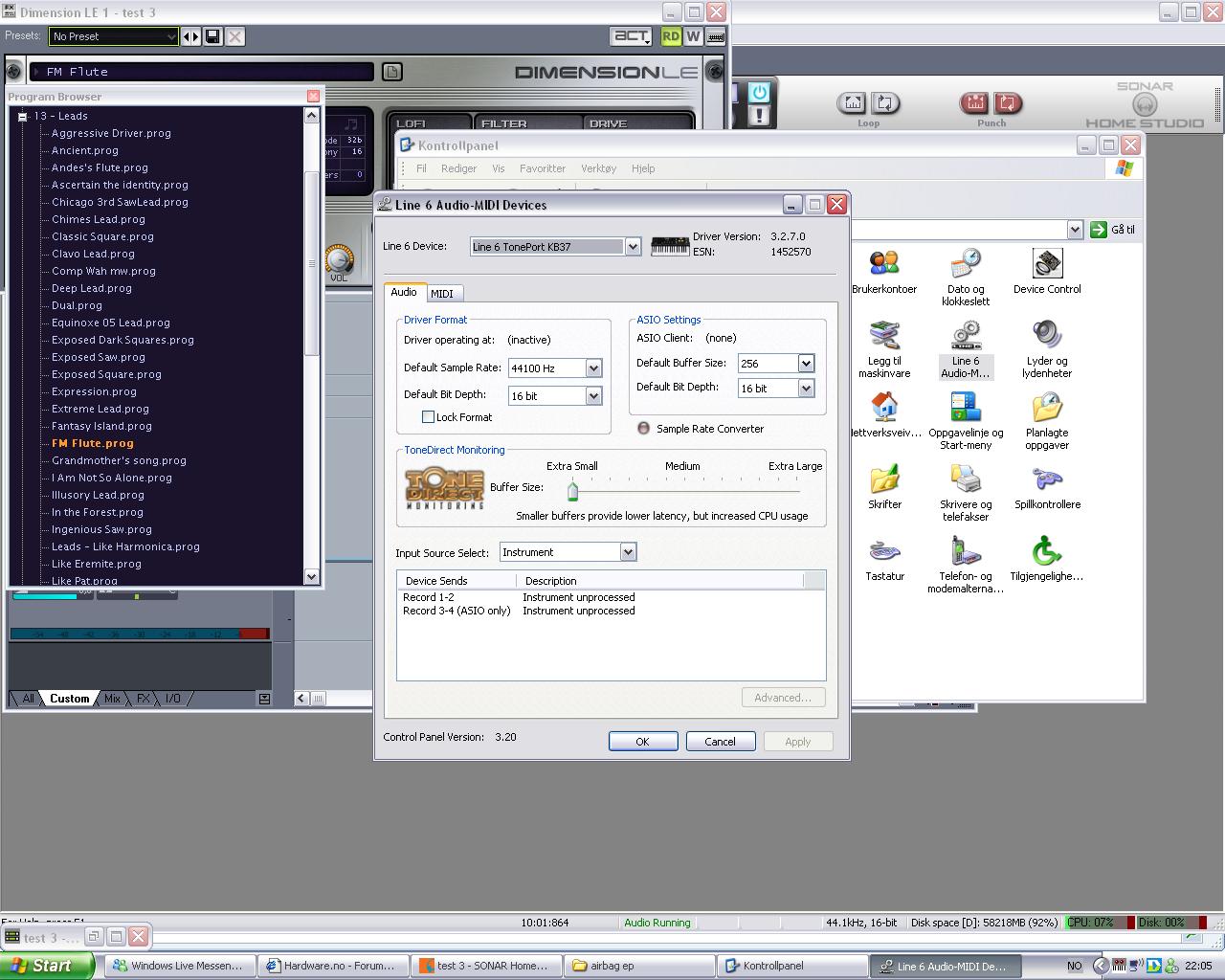Open the Nettverksveiviser network icon

pos(885,414)
